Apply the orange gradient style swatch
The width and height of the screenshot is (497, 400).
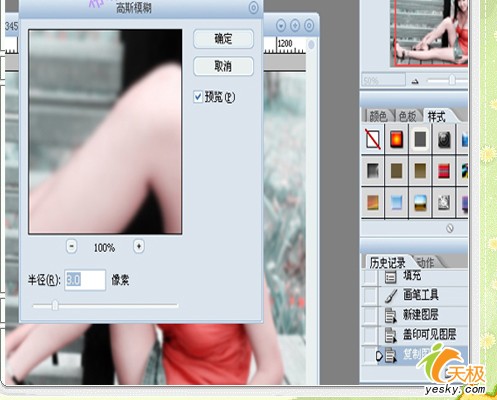click(373, 203)
